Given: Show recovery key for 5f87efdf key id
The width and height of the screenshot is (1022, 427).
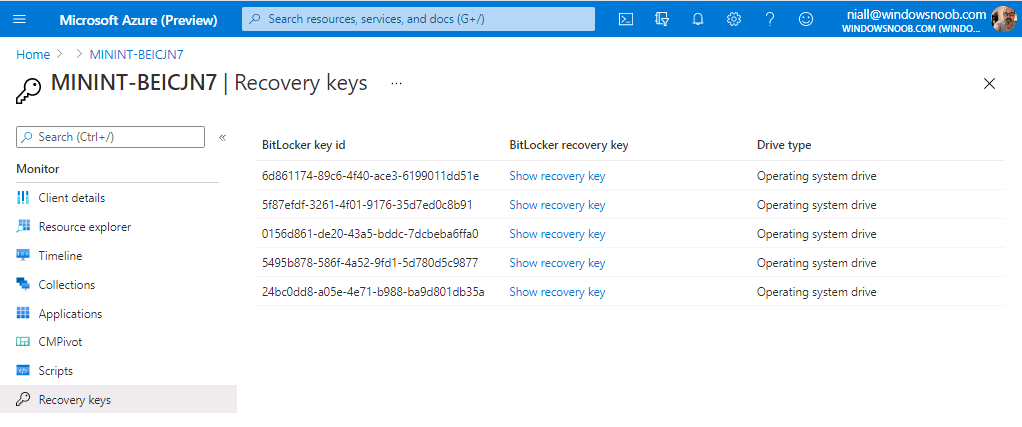Looking at the screenshot, I should (x=557, y=205).
